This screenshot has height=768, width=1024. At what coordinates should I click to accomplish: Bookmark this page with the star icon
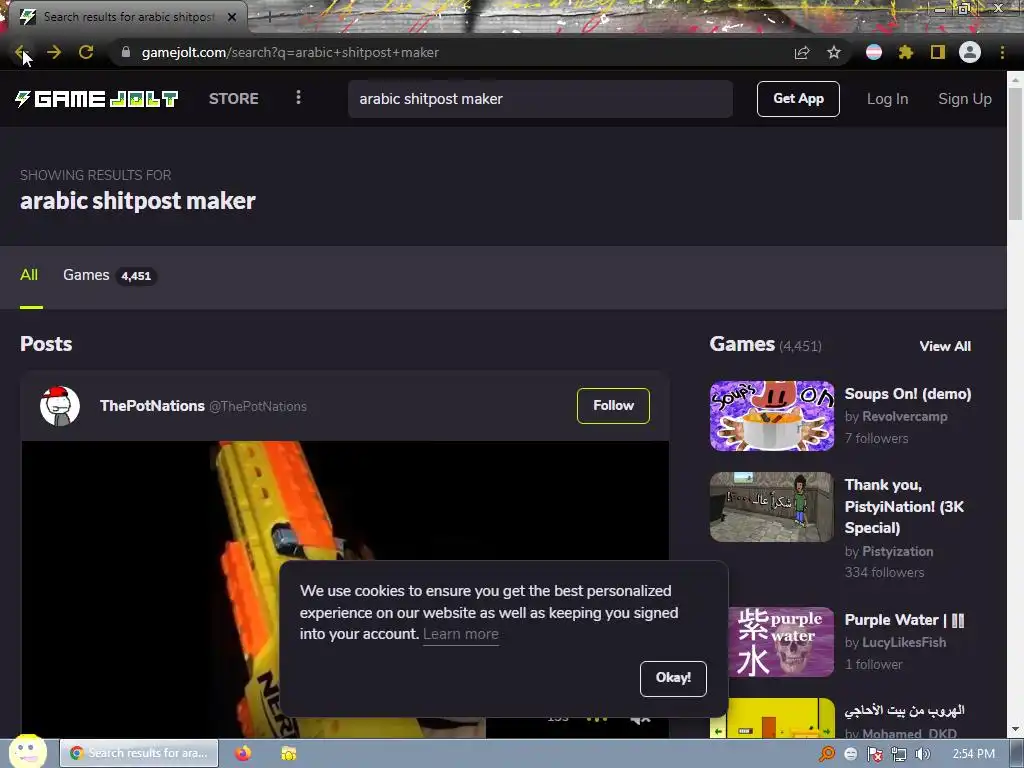point(834,52)
